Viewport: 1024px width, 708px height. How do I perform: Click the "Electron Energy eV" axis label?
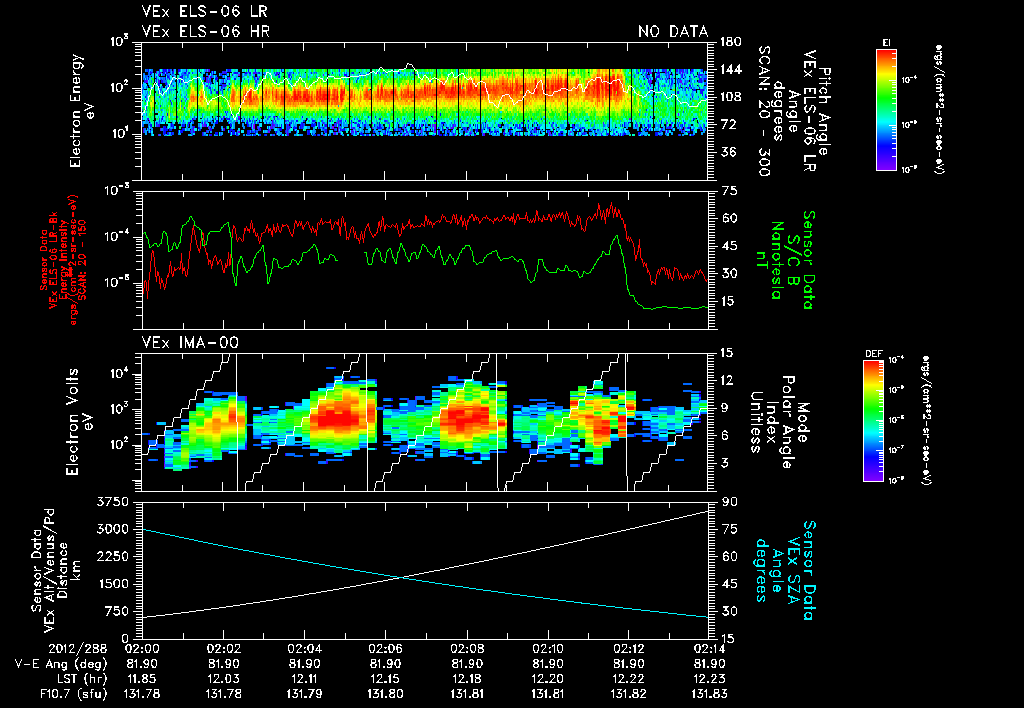coord(82,111)
